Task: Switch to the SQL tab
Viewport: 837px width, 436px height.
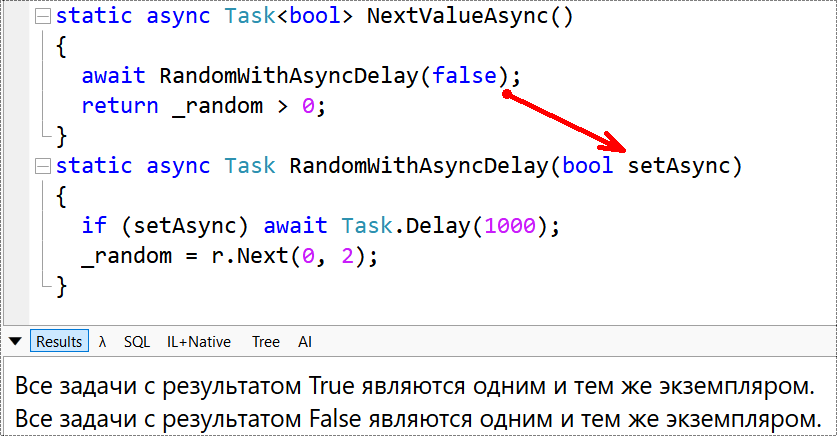Action: [x=137, y=342]
